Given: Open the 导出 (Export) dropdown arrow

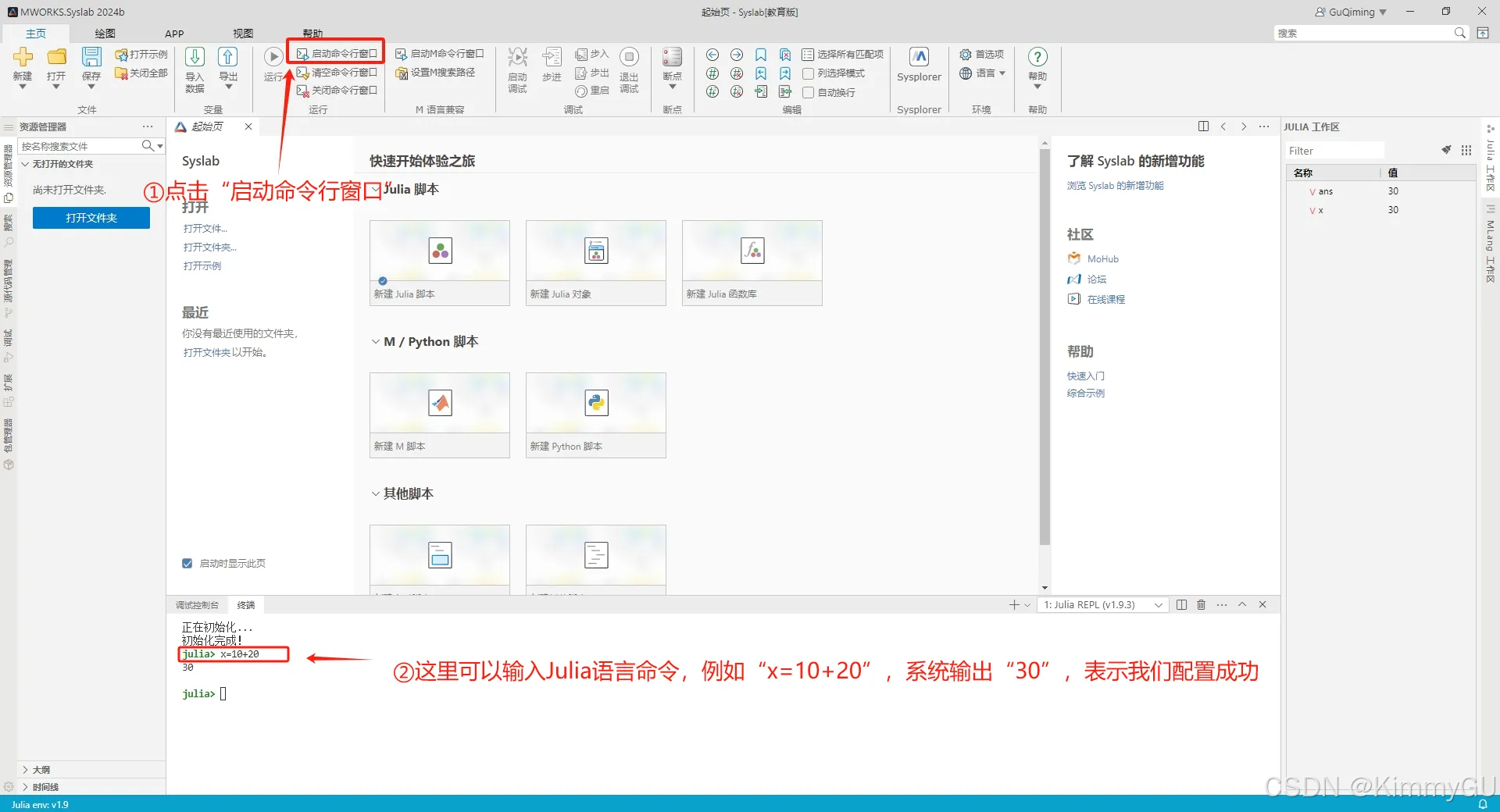Looking at the screenshot, I should click(228, 87).
